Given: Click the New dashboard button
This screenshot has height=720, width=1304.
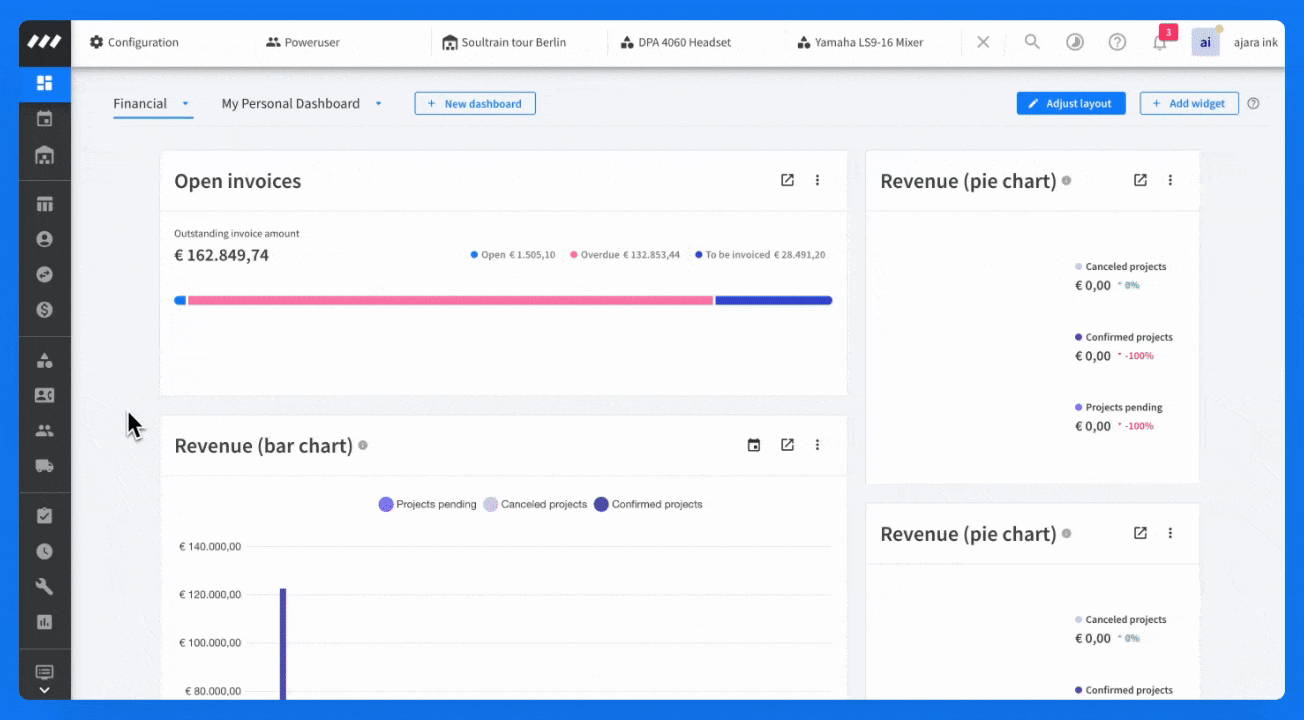Looking at the screenshot, I should click(x=475, y=103).
